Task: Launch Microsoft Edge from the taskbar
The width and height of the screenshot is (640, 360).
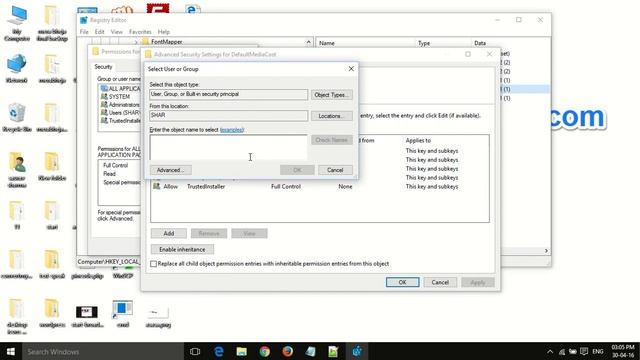Action: [219, 351]
